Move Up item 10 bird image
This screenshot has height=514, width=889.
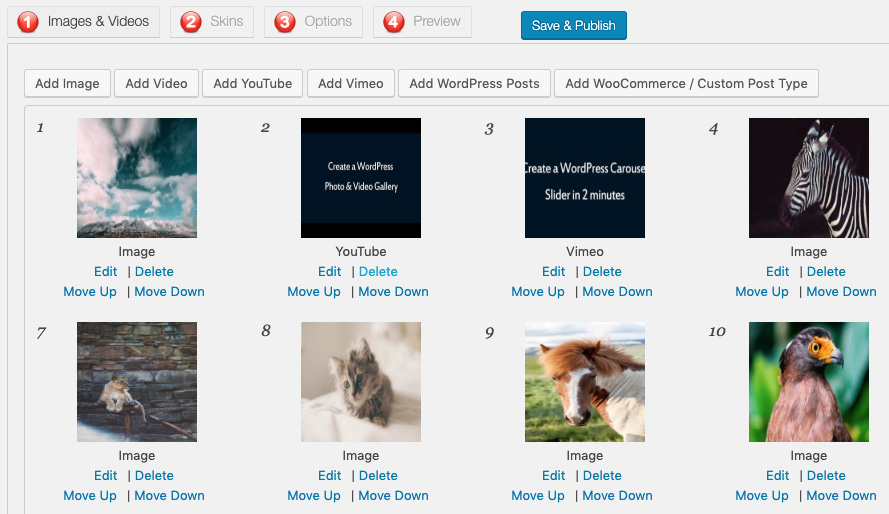pyautogui.click(x=761, y=495)
